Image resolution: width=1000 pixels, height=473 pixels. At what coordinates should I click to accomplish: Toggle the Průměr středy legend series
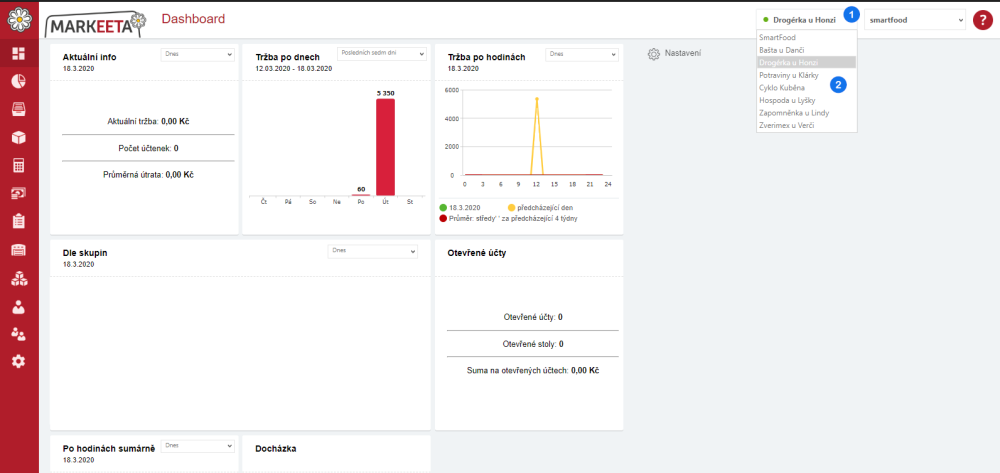coord(508,218)
